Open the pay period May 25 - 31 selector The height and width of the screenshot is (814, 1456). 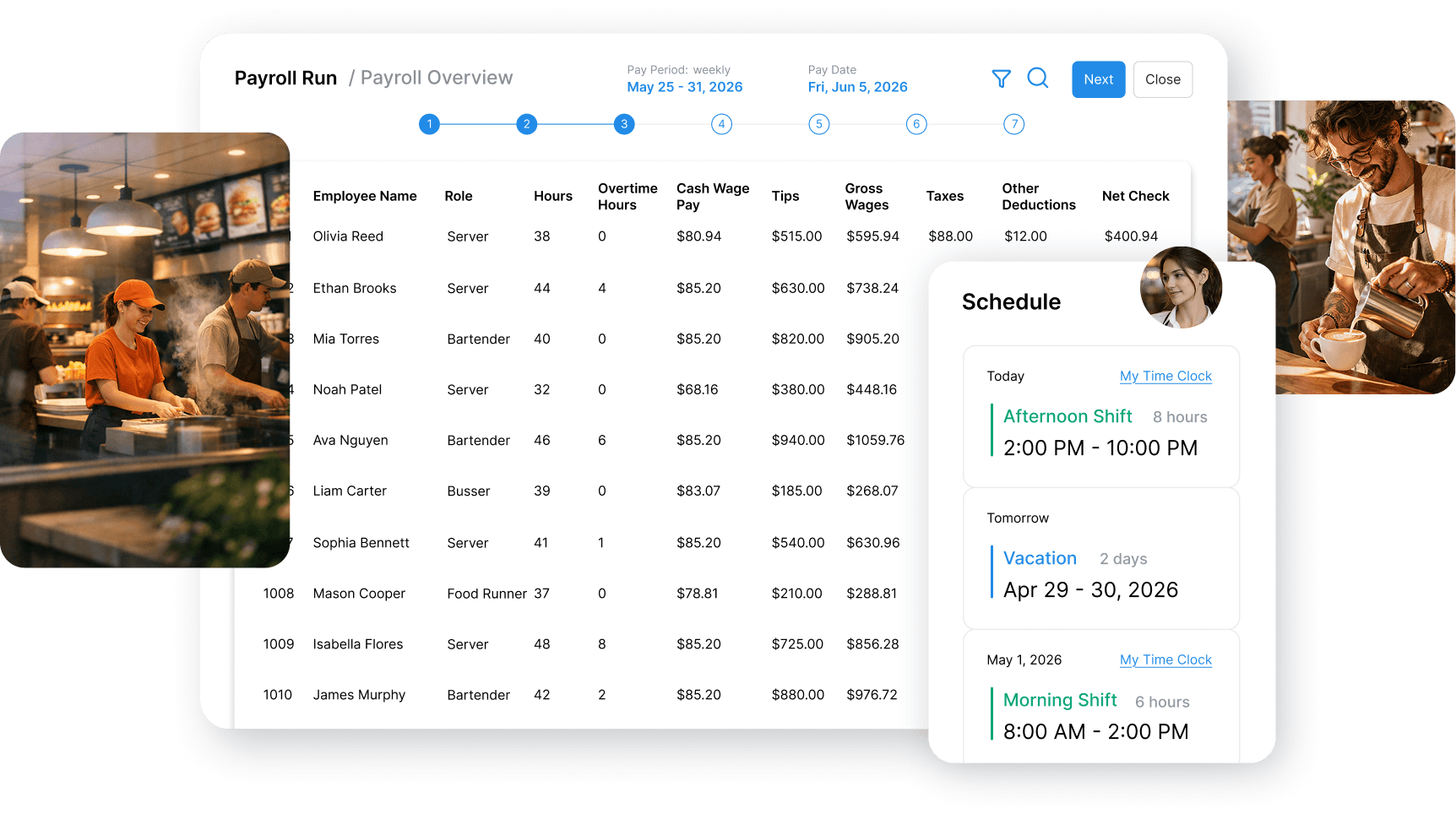[x=684, y=86]
